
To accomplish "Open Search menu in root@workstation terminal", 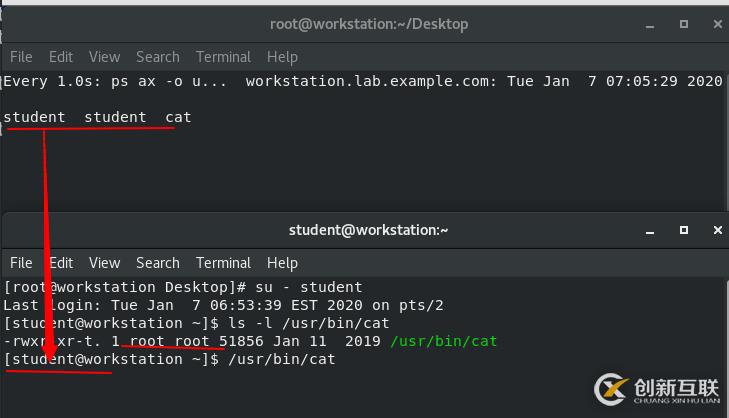I will coord(157,57).
